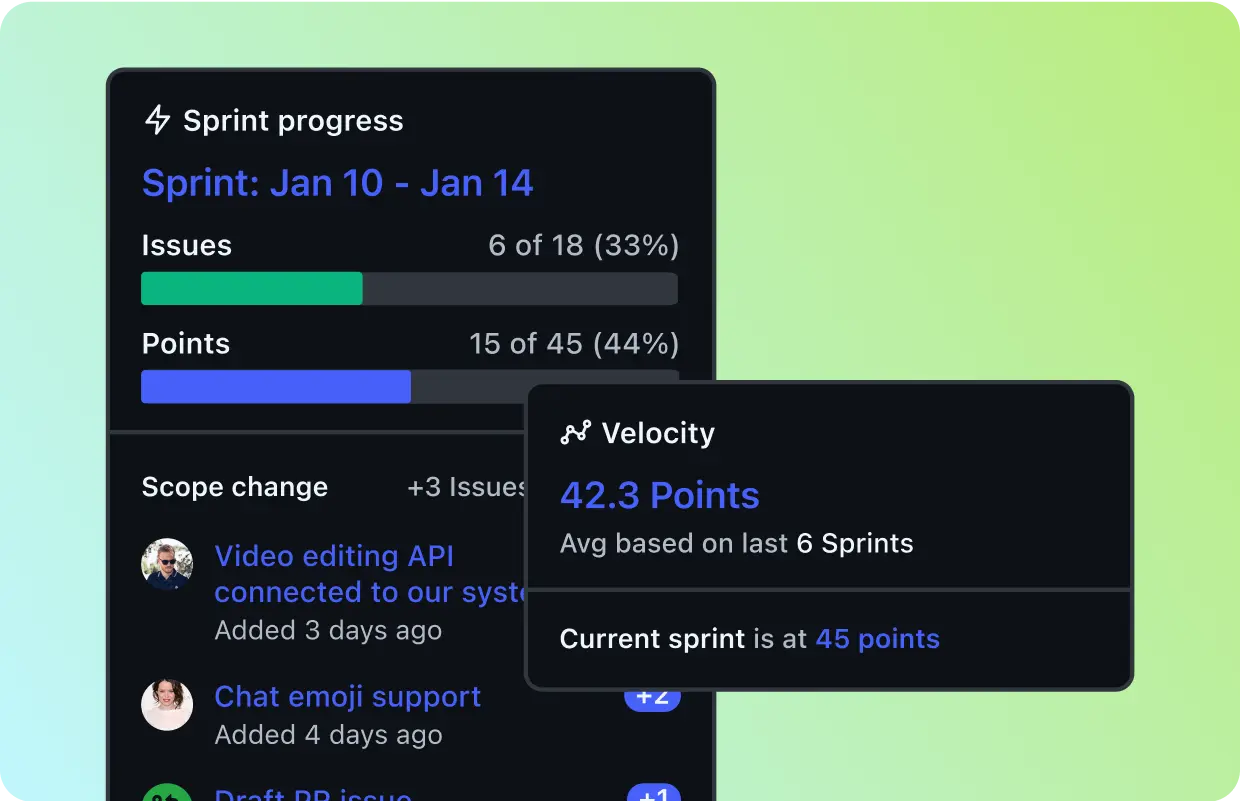Open the Chat emoji support issue
The height and width of the screenshot is (801, 1240).
pyautogui.click(x=347, y=696)
